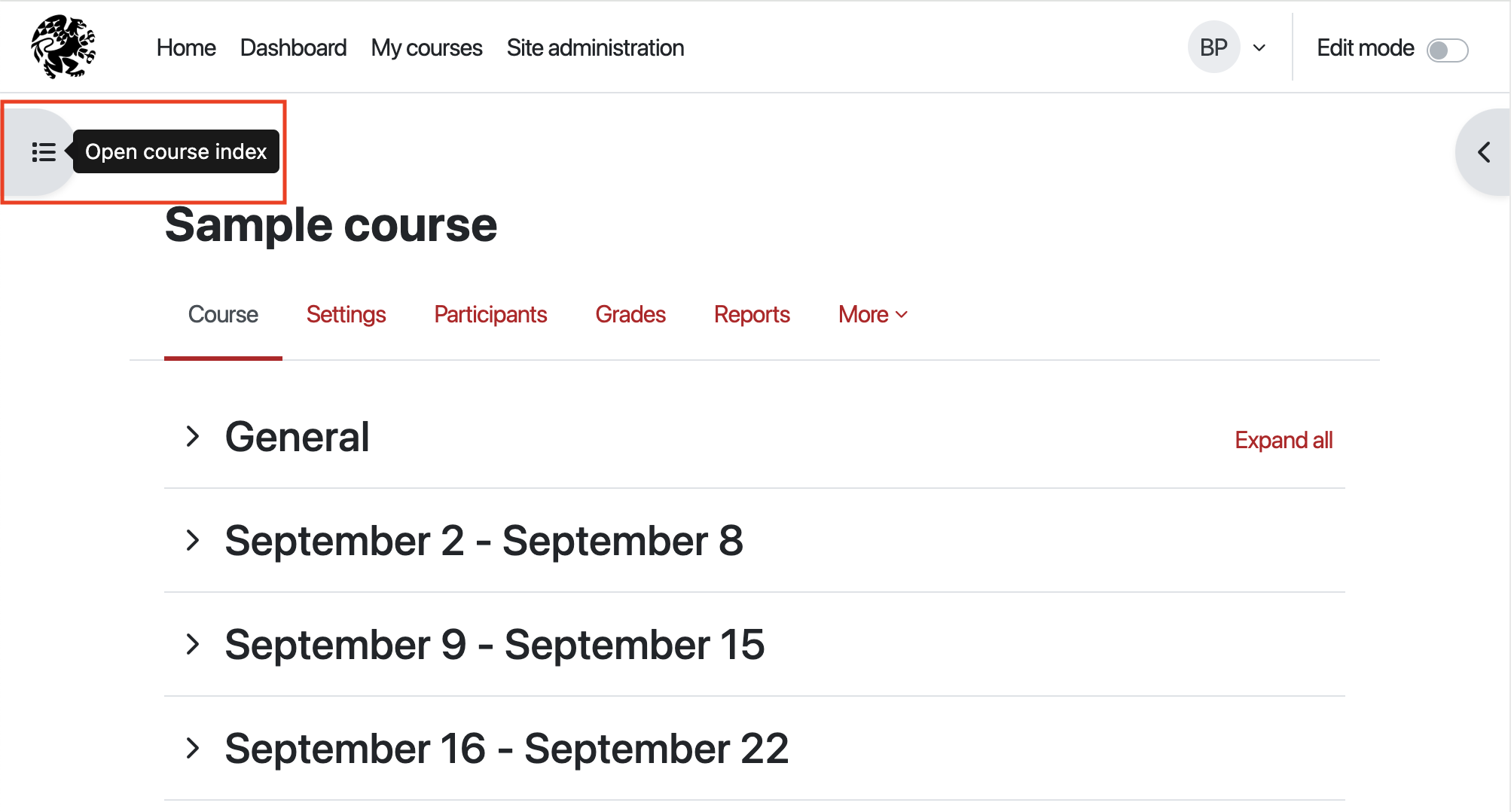Open Dashboard from the navigation bar
Image resolution: width=1511 pixels, height=812 pixels.
[293, 47]
